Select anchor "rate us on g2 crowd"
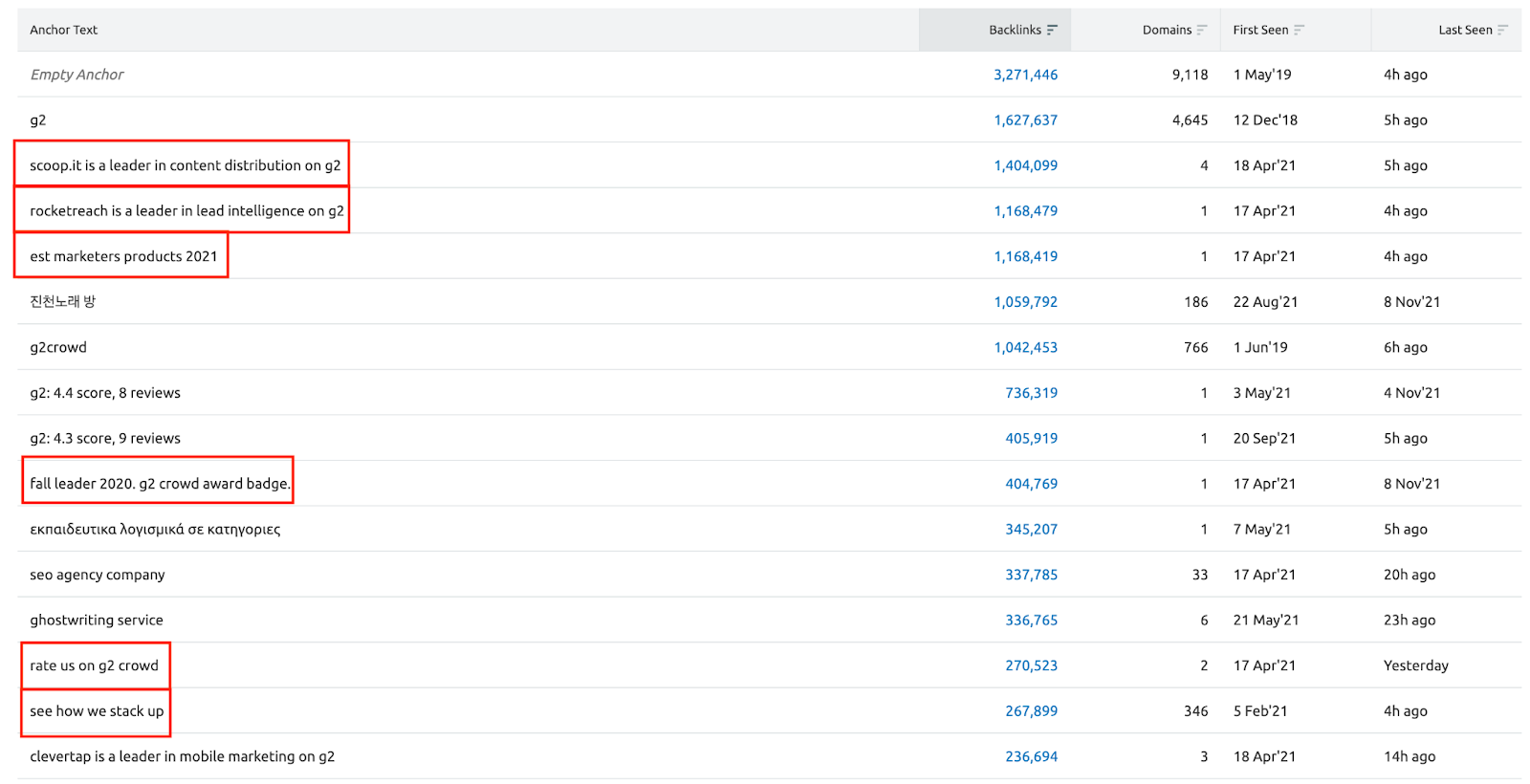This screenshot has height=784, width=1530. [x=94, y=665]
